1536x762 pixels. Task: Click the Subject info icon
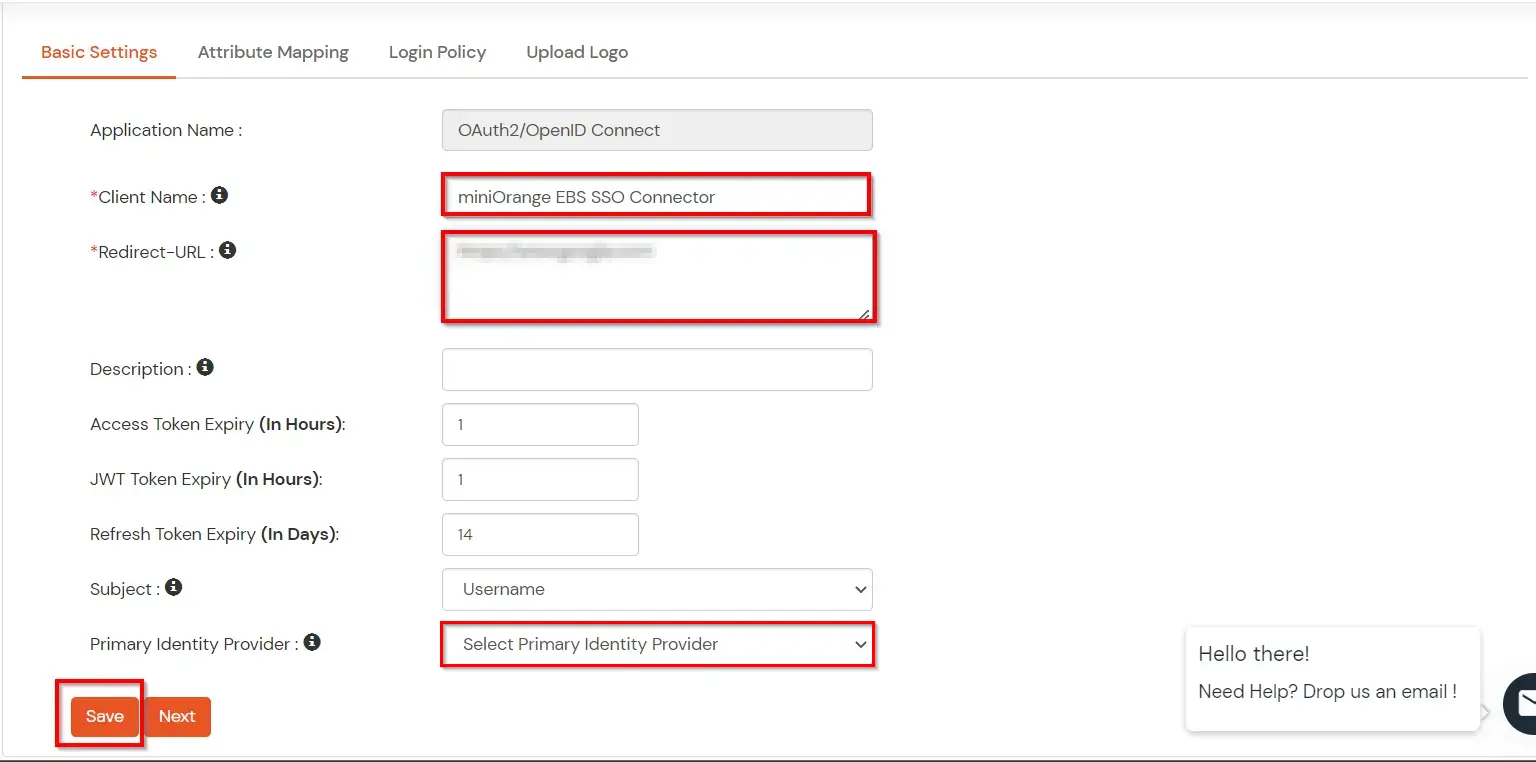(173, 588)
